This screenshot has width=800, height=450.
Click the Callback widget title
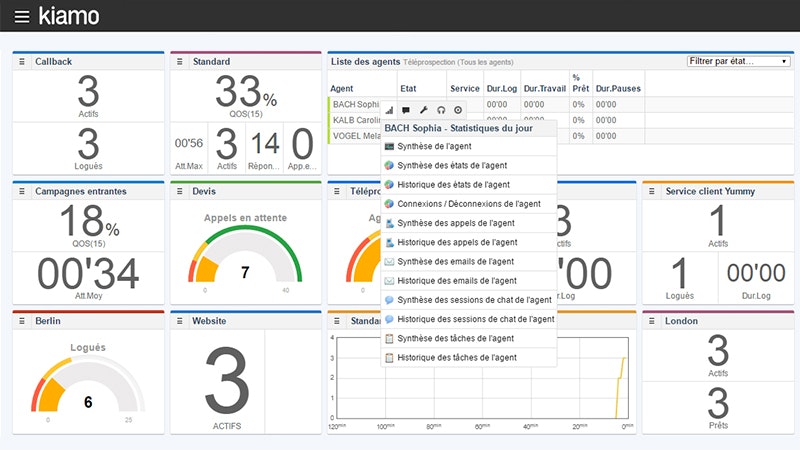(x=54, y=62)
